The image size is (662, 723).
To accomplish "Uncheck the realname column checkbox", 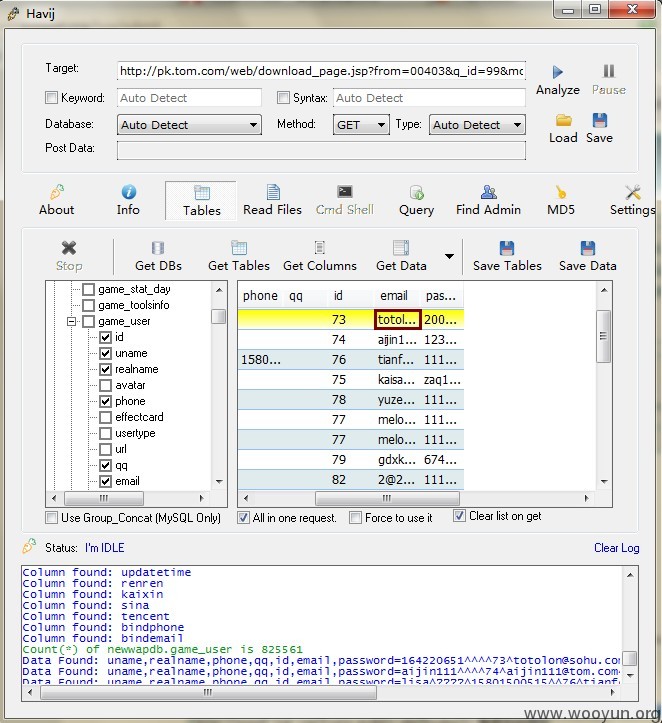I will pyautogui.click(x=106, y=369).
